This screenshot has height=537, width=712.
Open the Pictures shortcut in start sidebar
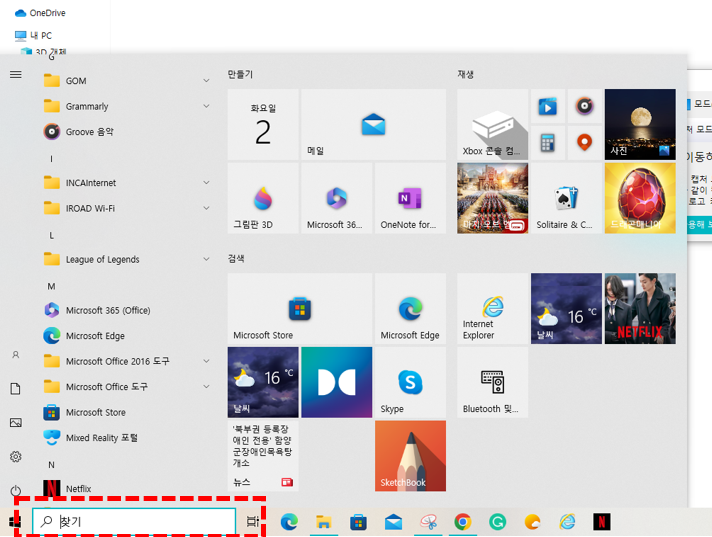pos(15,423)
